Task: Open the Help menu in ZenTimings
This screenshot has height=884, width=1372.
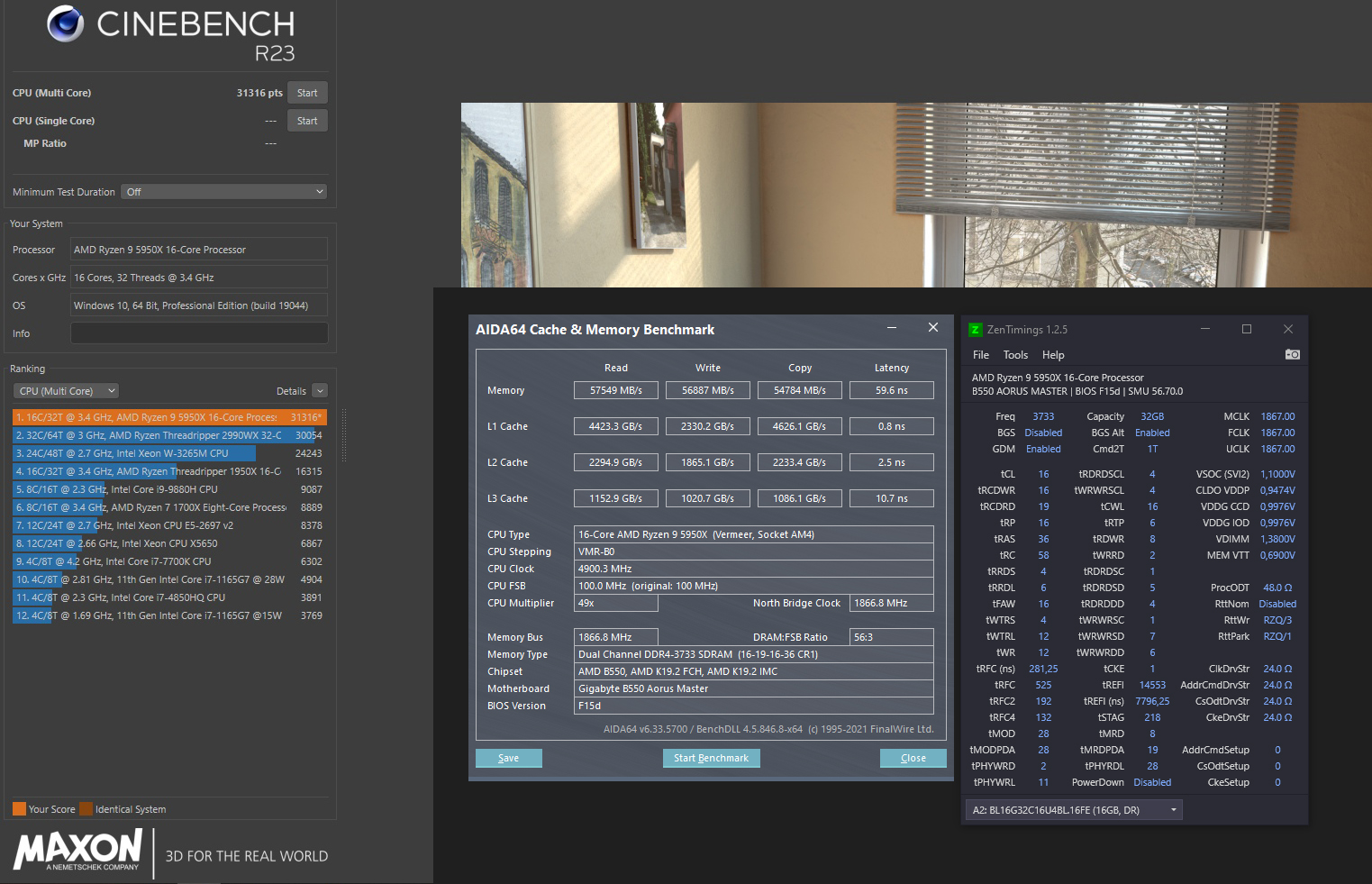Action: tap(1053, 355)
